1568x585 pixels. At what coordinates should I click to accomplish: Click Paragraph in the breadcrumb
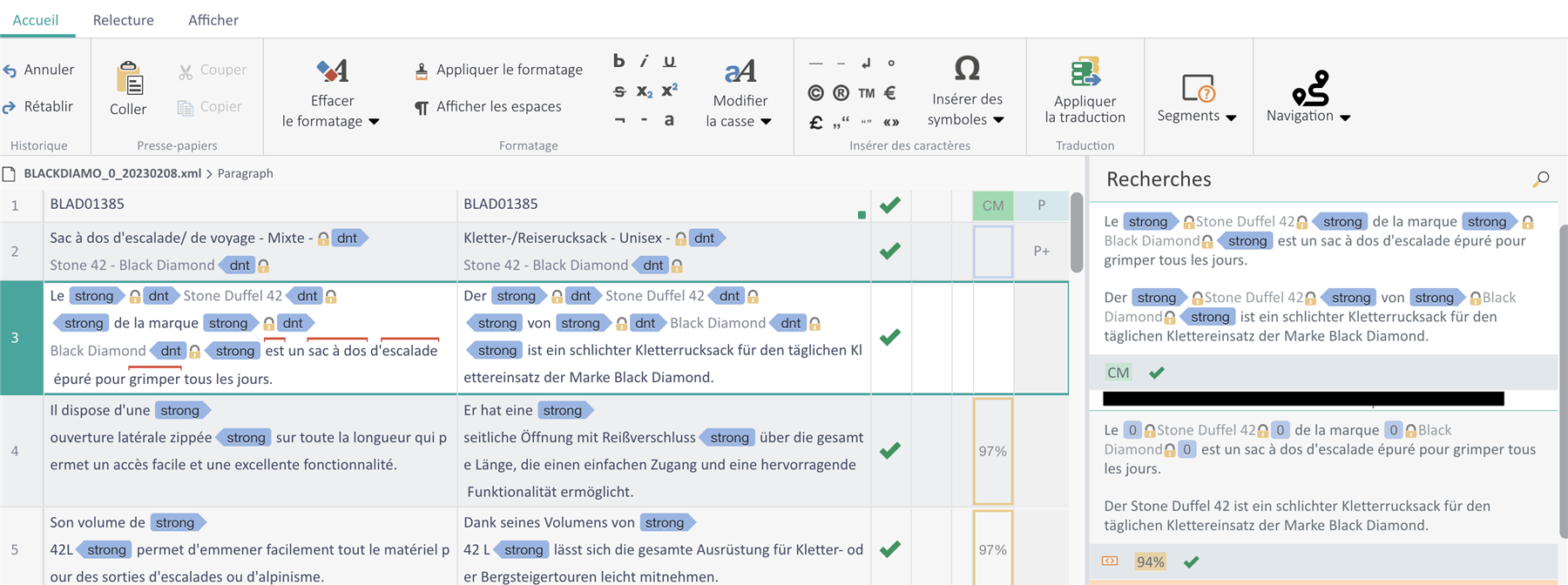tap(245, 173)
